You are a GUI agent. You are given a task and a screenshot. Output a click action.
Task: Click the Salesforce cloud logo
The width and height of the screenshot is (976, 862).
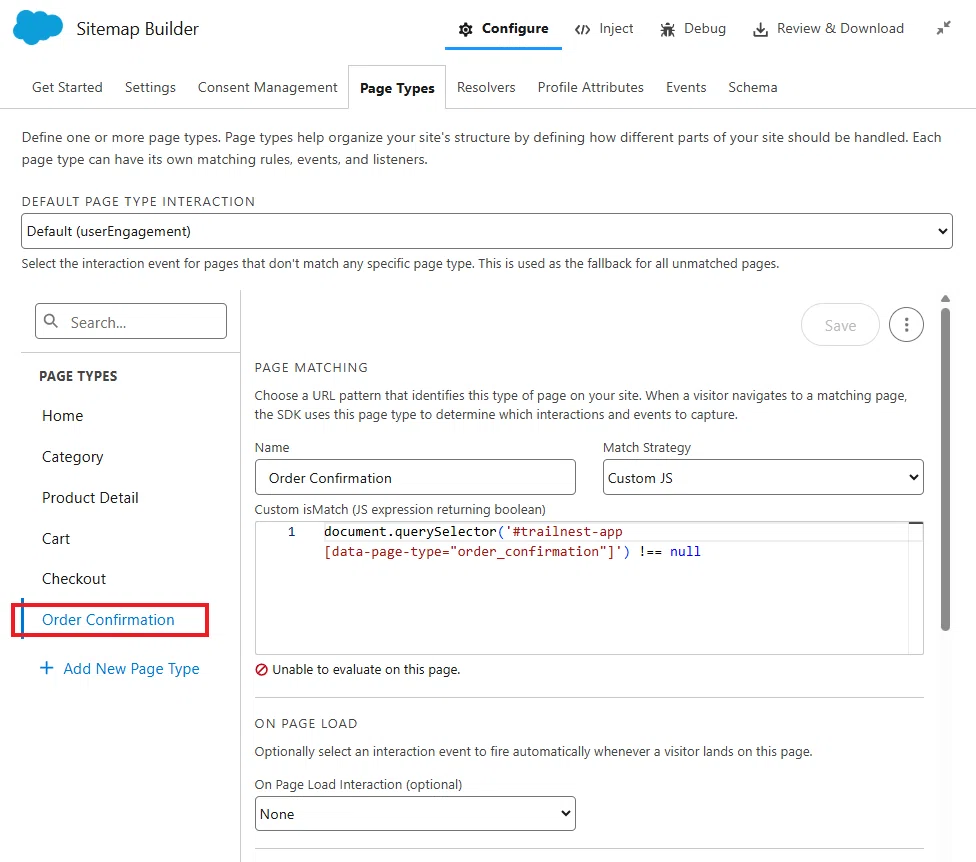tap(37, 28)
